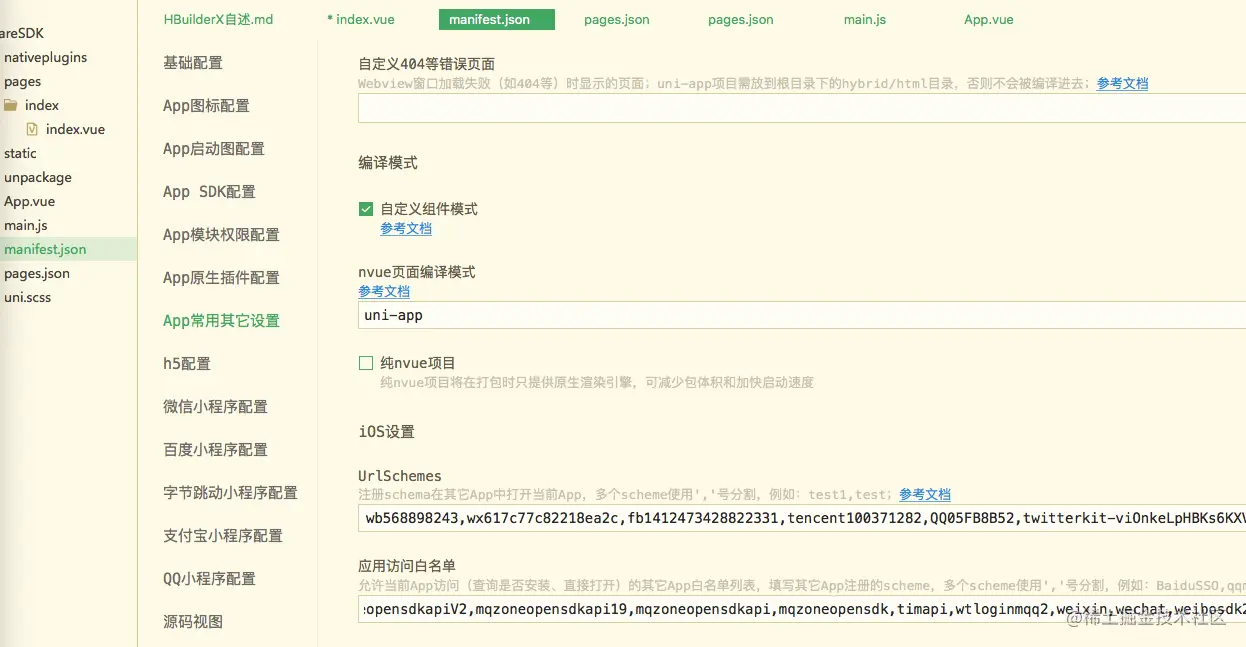Open 微信小程序配置 section
This screenshot has height=647, width=1246.
pos(215,407)
